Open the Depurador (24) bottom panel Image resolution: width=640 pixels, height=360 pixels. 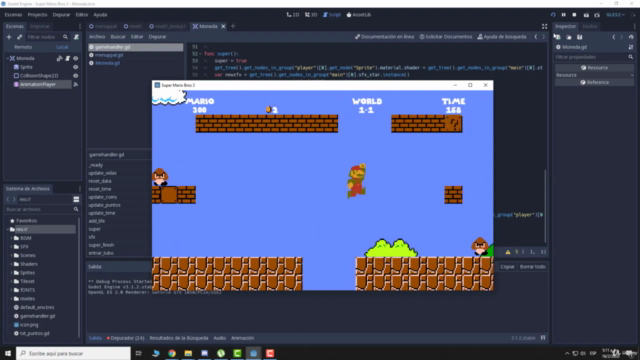click(x=125, y=338)
